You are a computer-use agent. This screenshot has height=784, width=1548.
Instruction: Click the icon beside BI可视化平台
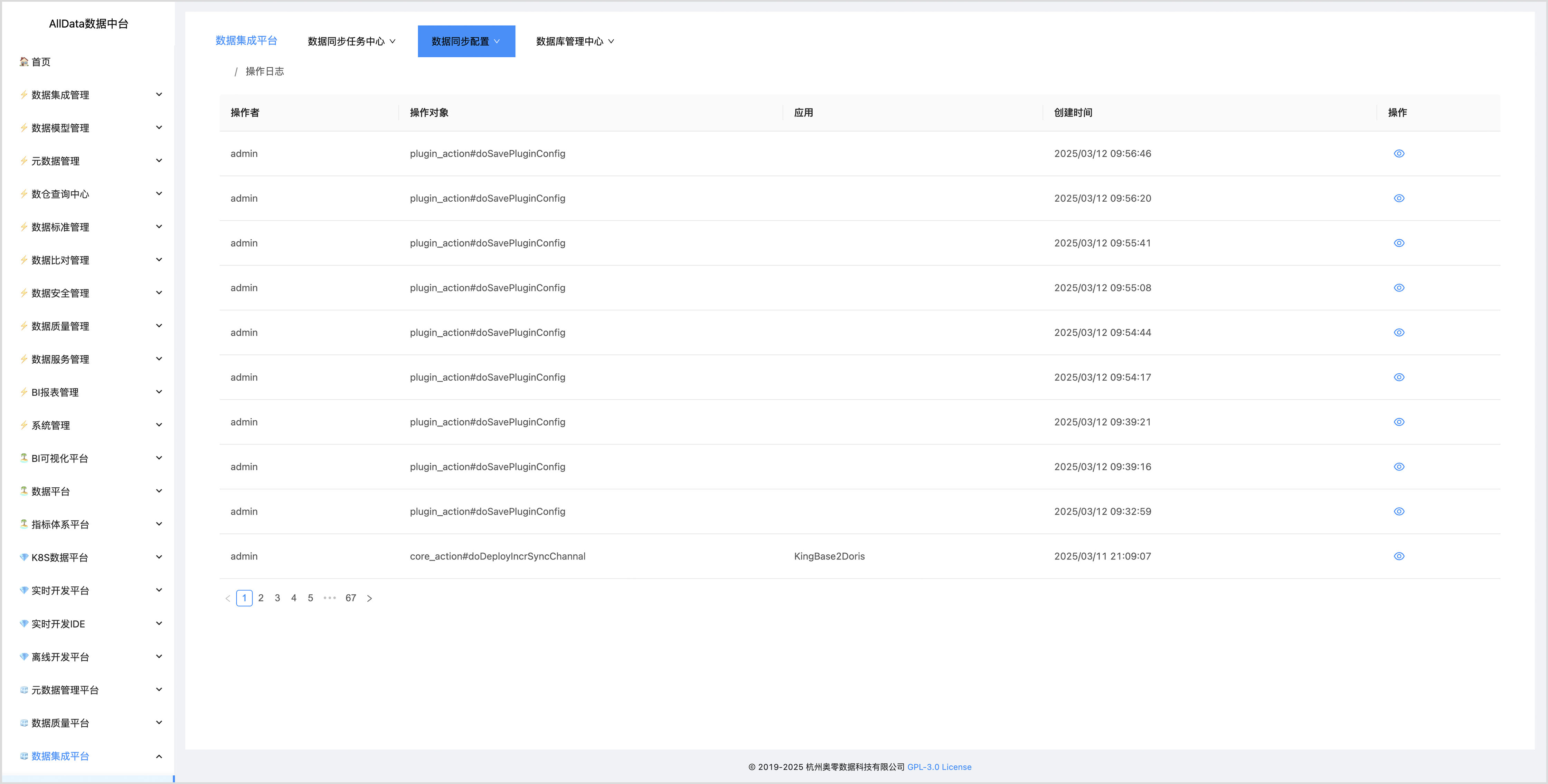click(24, 458)
